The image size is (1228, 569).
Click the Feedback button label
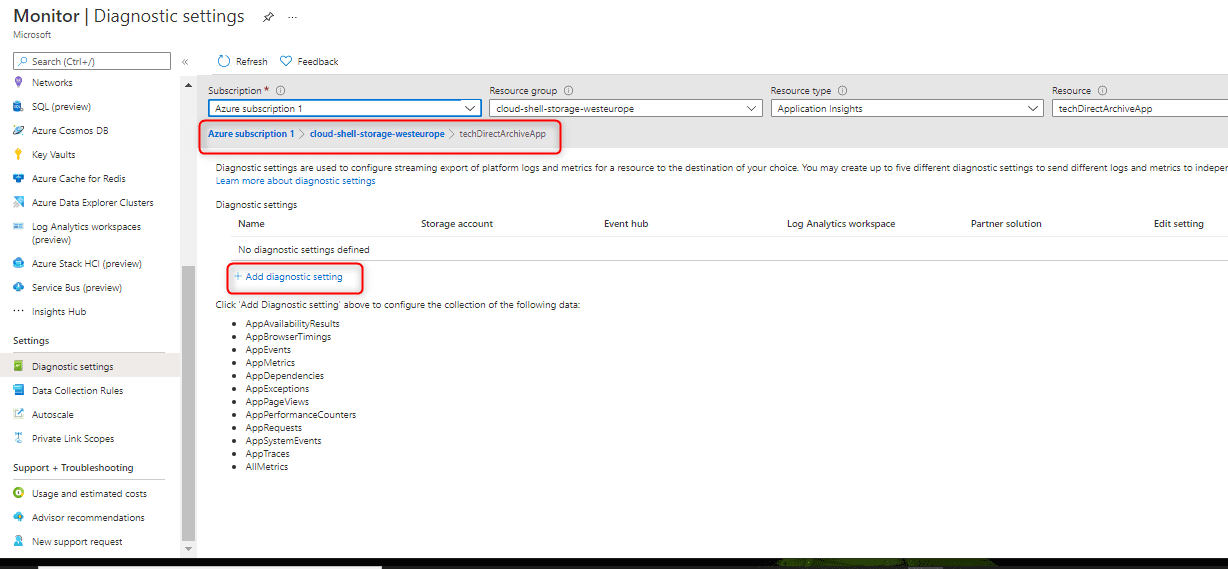click(318, 62)
